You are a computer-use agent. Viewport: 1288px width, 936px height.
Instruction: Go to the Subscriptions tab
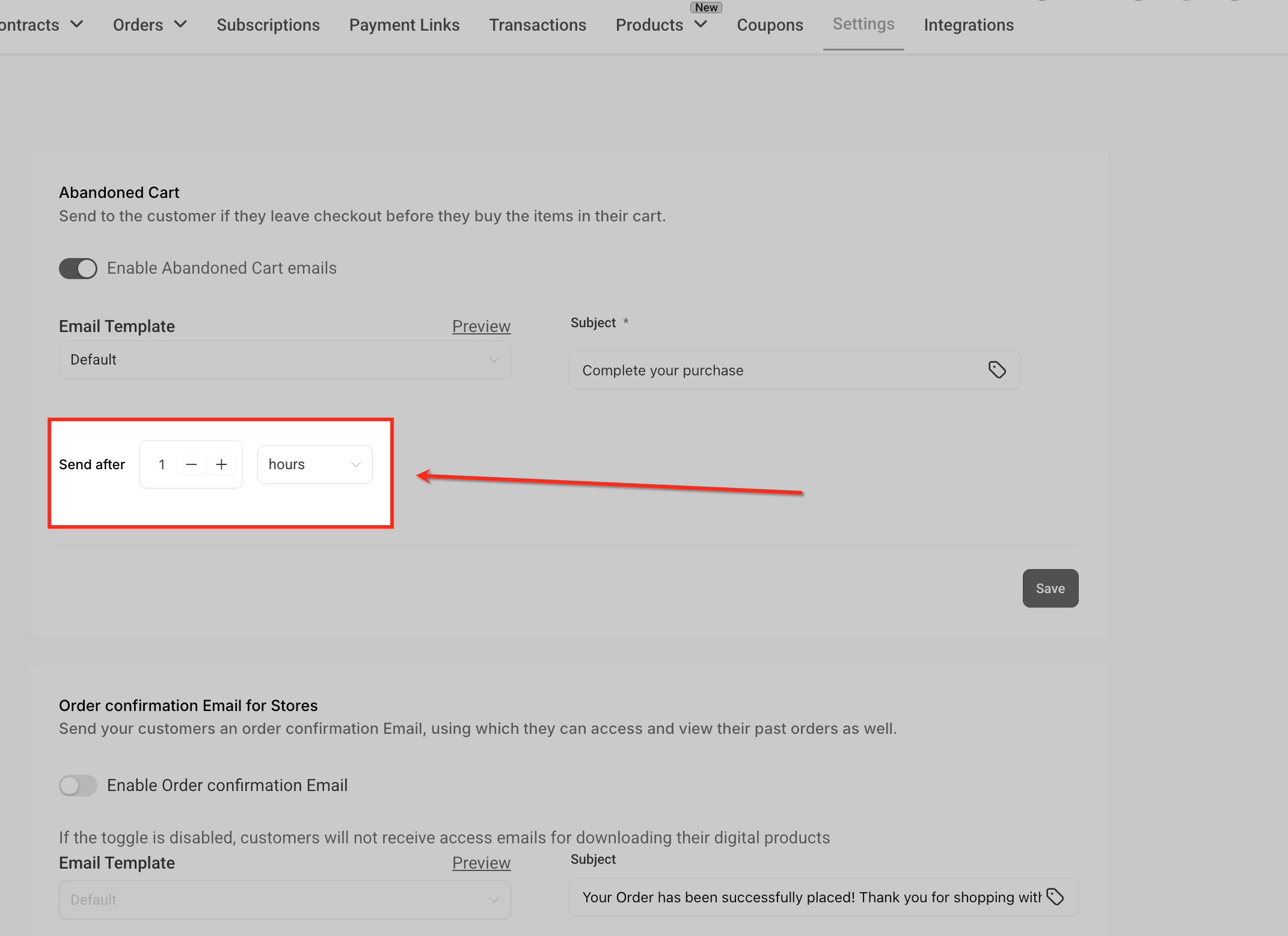click(x=268, y=25)
